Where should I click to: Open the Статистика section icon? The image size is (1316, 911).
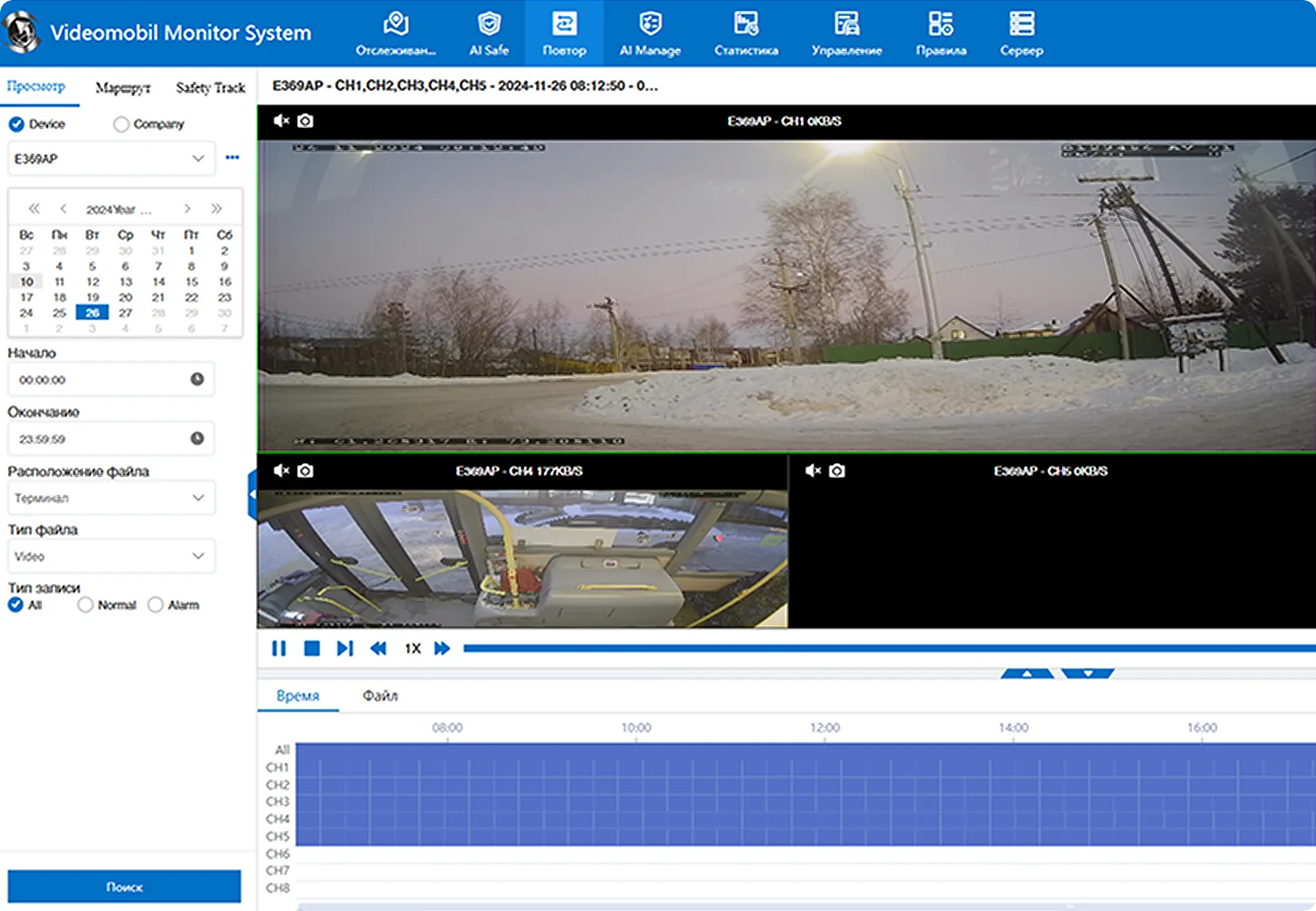point(746,32)
